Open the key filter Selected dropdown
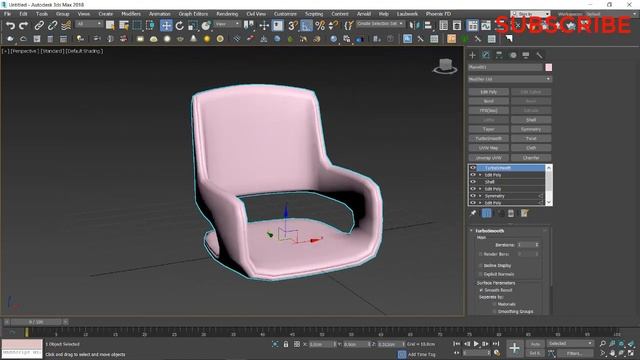640x360 pixels. click(x=570, y=344)
